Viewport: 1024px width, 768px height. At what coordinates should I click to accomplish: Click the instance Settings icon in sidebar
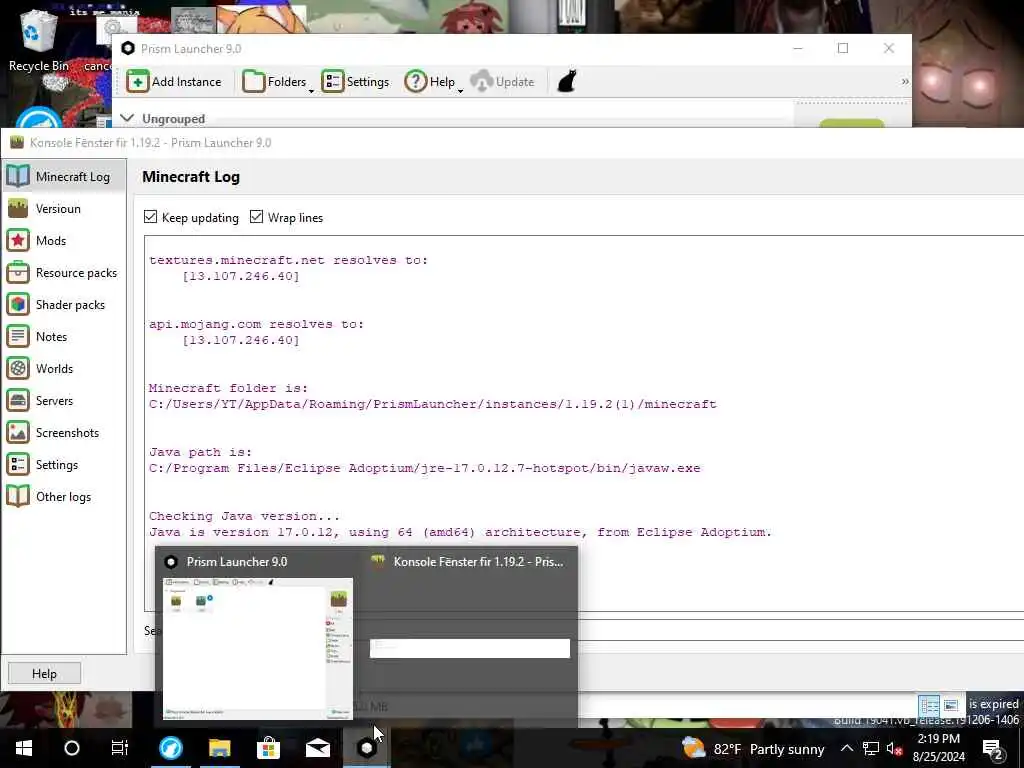18,464
